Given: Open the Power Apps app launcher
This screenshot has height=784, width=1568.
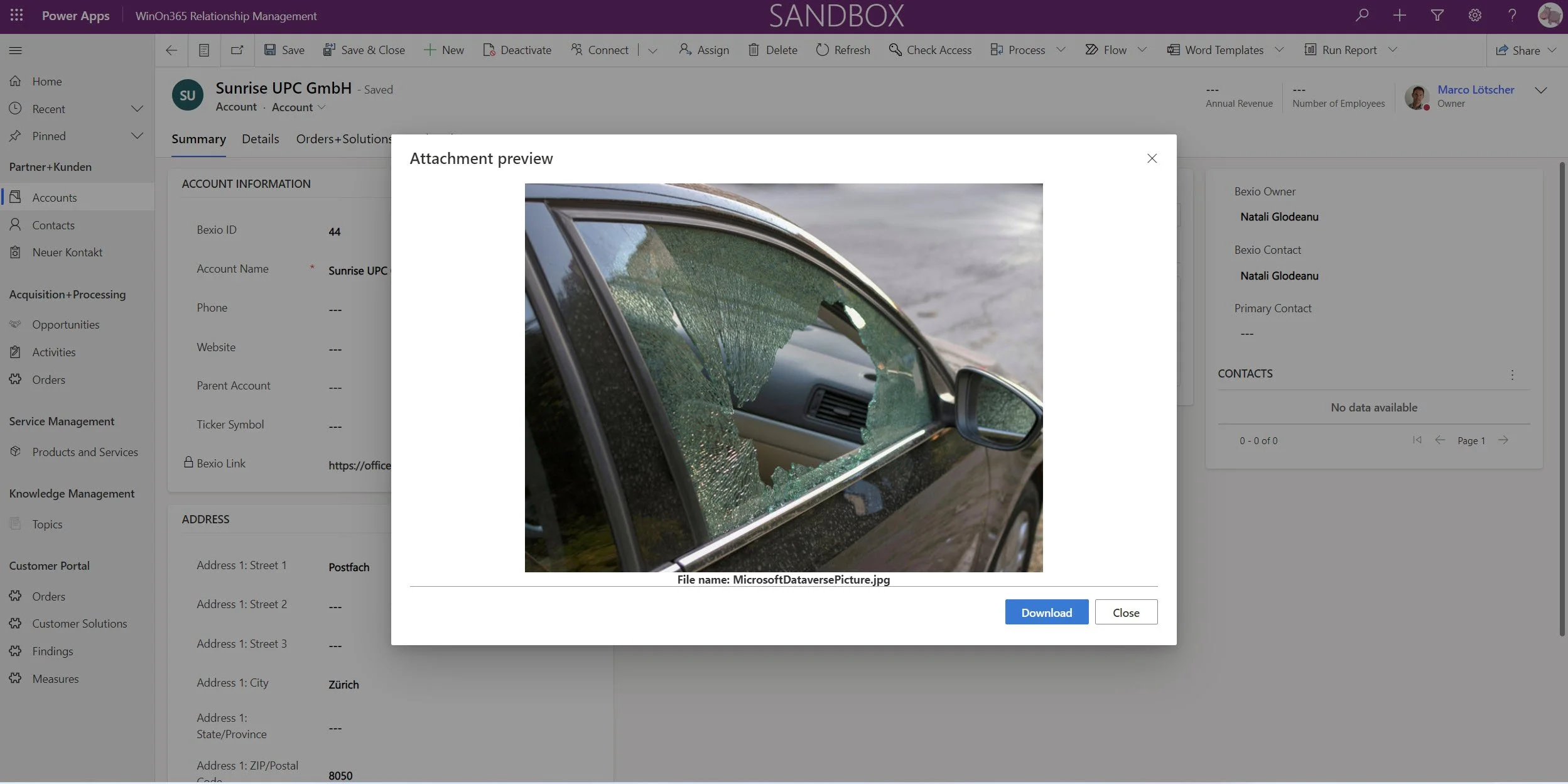Looking at the screenshot, I should [16, 15].
